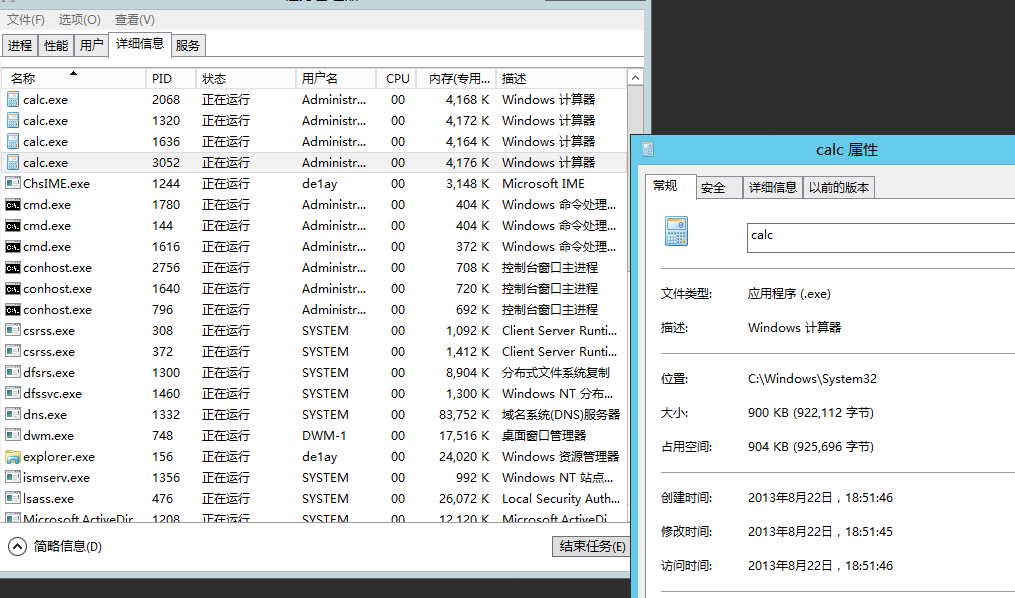Click calc.exe icon for PID 2068

(12, 99)
